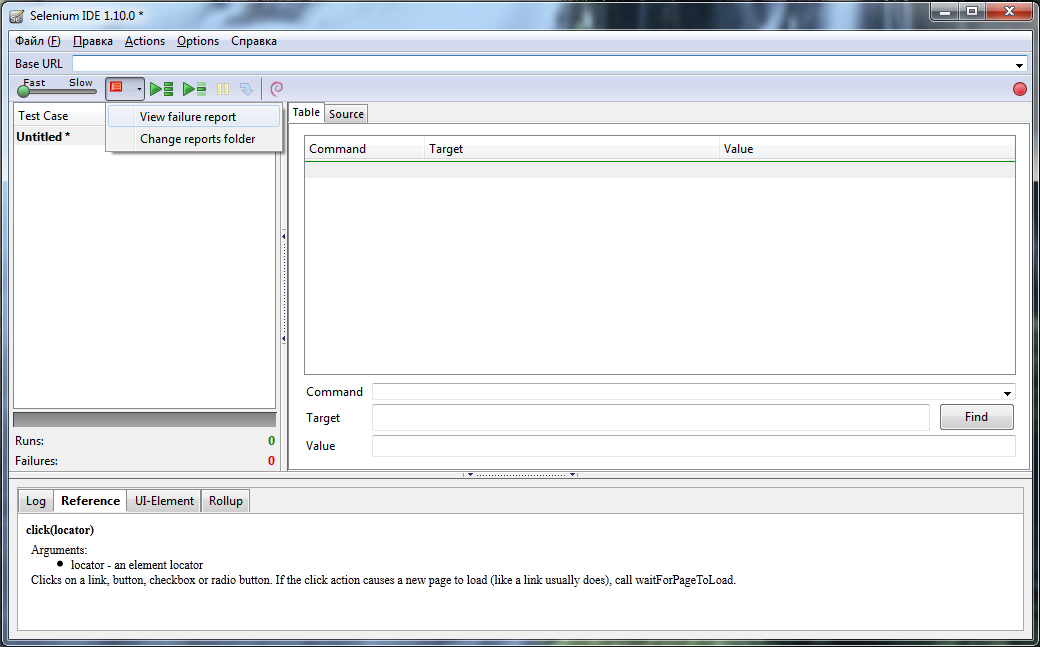This screenshot has height=647, width=1040.
Task: Step through the test with the step icon
Action: tap(246, 88)
